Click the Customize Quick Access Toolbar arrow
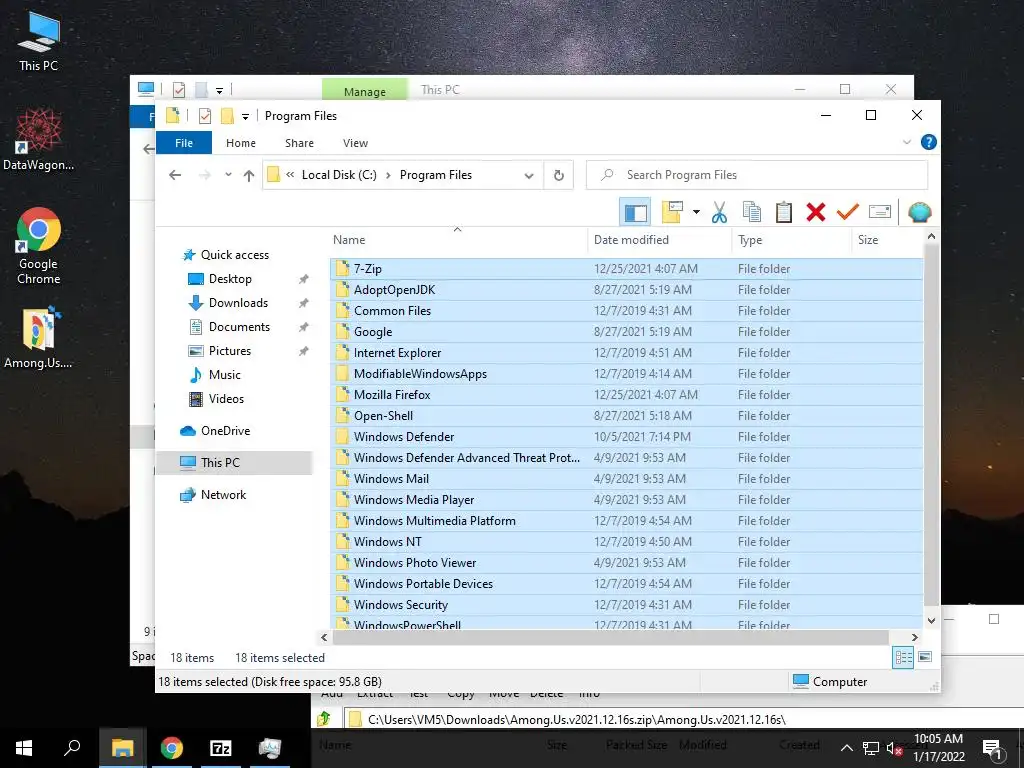The height and width of the screenshot is (768, 1024). coord(246,117)
